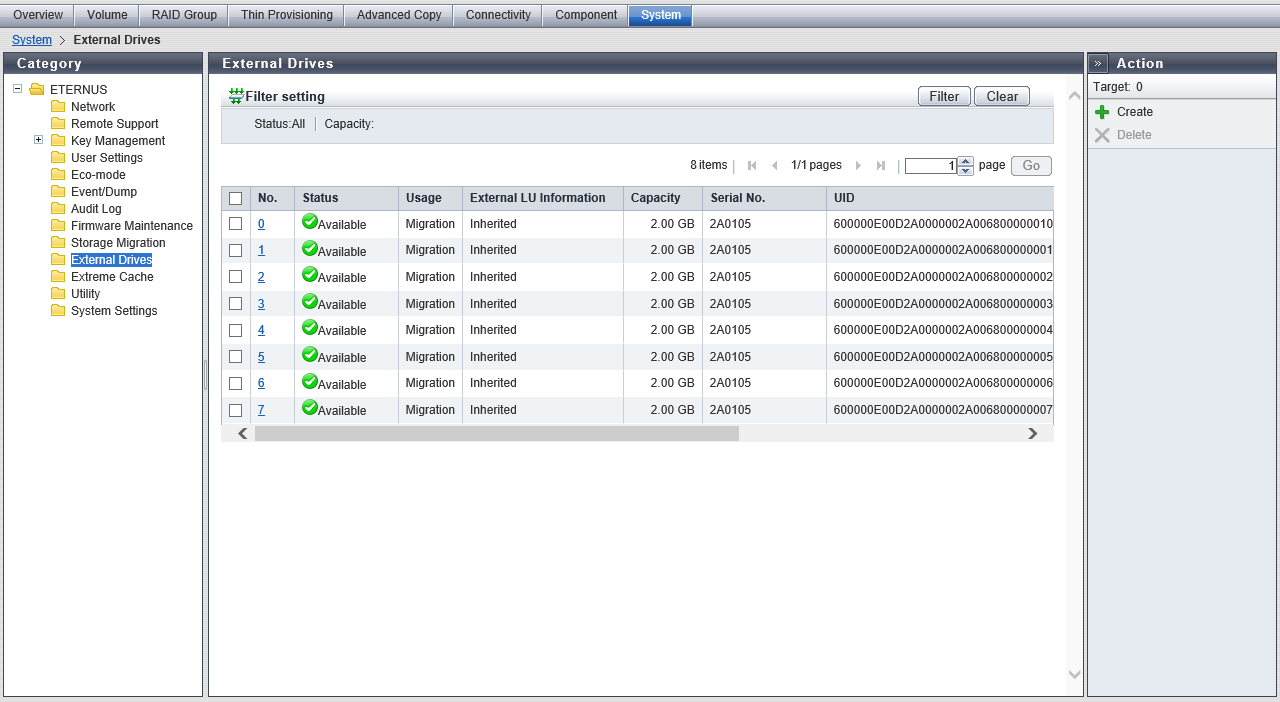Click the green Available status icon for drive 0

click(310, 222)
